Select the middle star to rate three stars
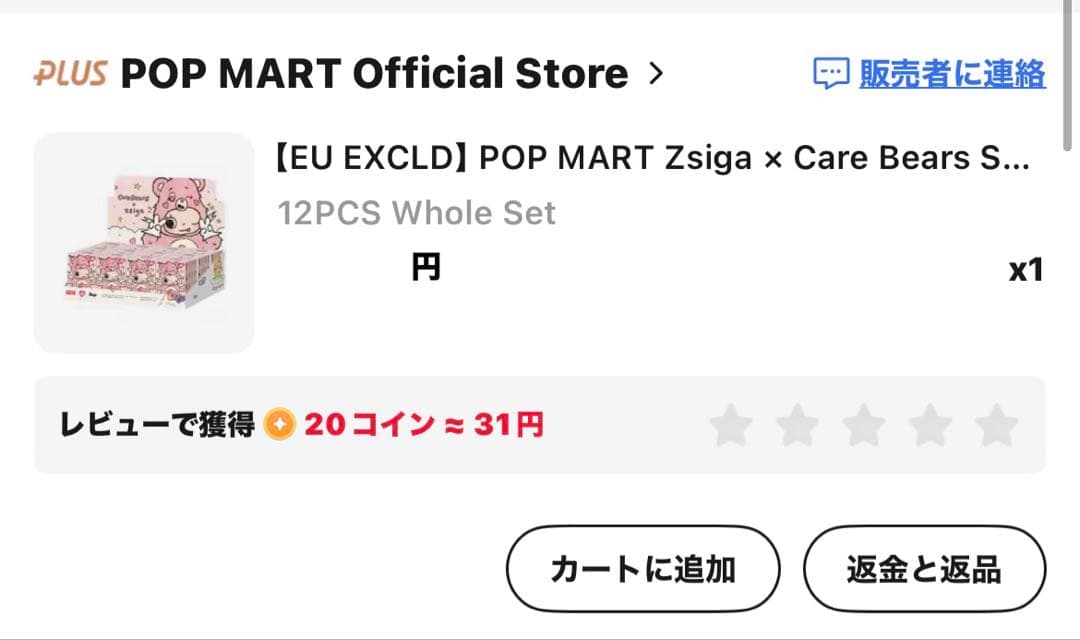Viewport: 1080px width, 640px height. [x=862, y=425]
